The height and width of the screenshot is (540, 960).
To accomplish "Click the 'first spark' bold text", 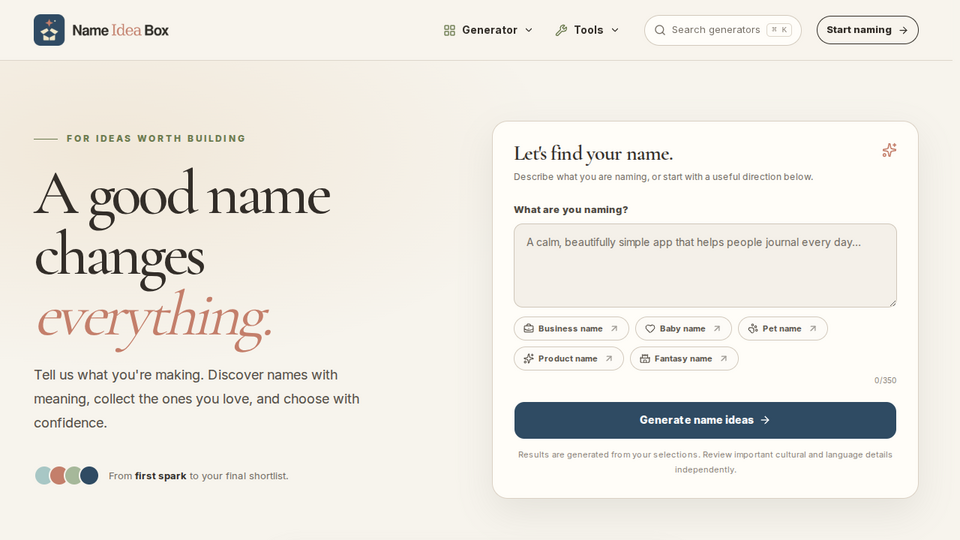I will point(160,476).
